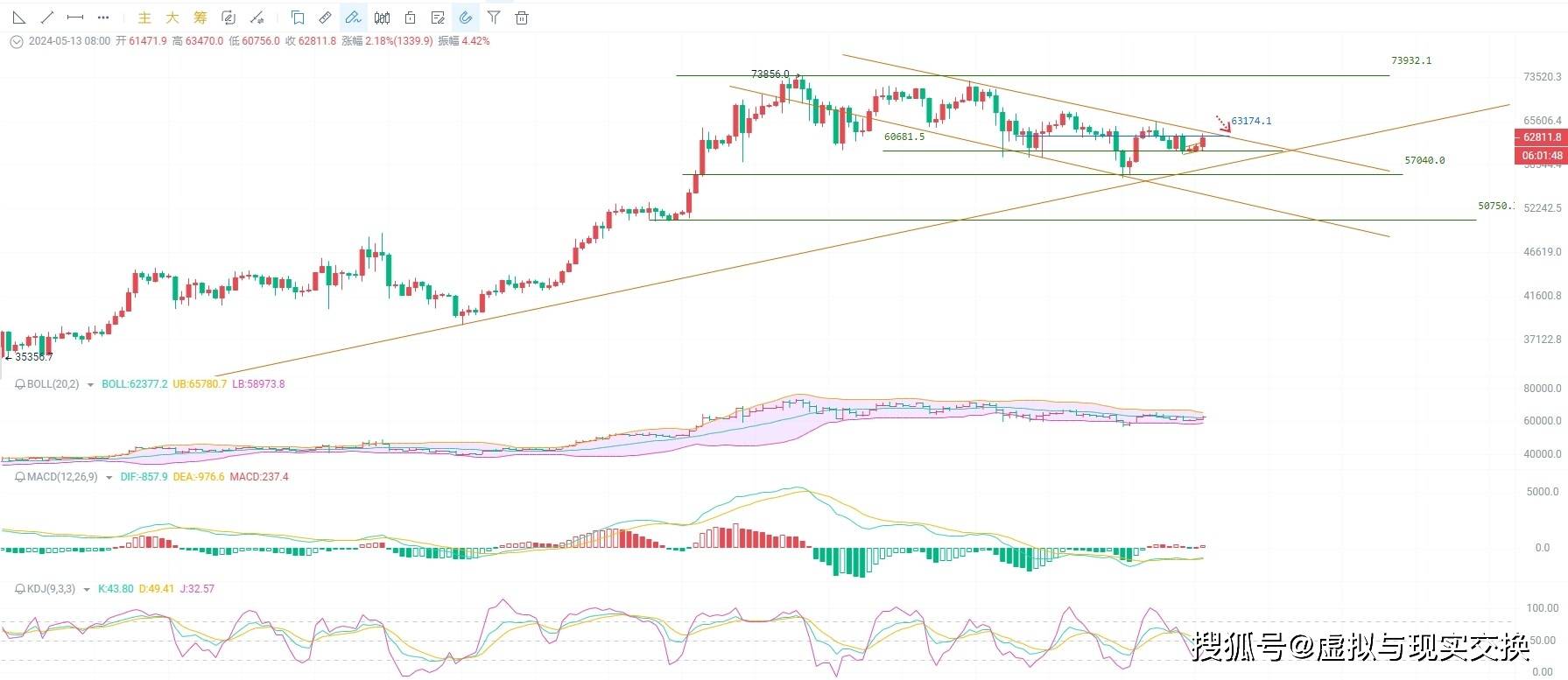The width and height of the screenshot is (1568, 680).
Task: Open more drawing tools (three dots)
Action: coord(103,18)
